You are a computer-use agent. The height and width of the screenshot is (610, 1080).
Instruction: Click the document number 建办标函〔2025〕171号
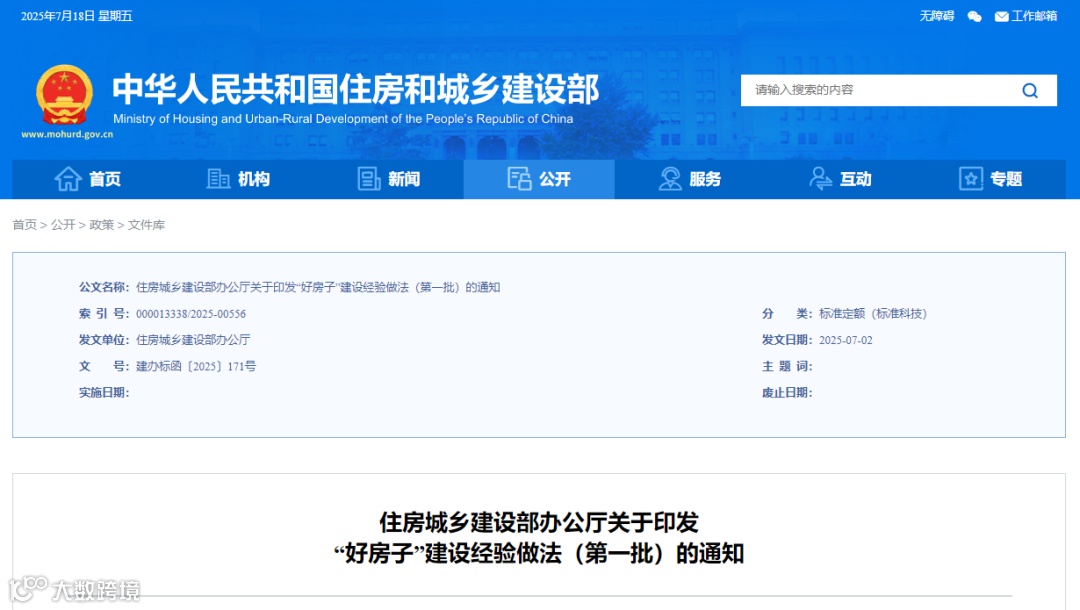(x=196, y=366)
